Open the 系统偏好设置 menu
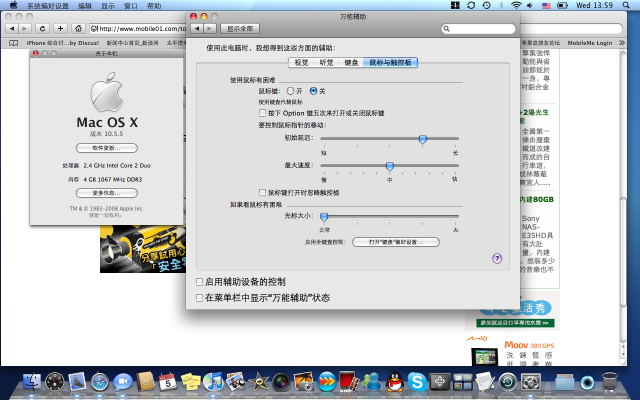Viewport: 640px width, 400px height. pyautogui.click(x=48, y=6)
